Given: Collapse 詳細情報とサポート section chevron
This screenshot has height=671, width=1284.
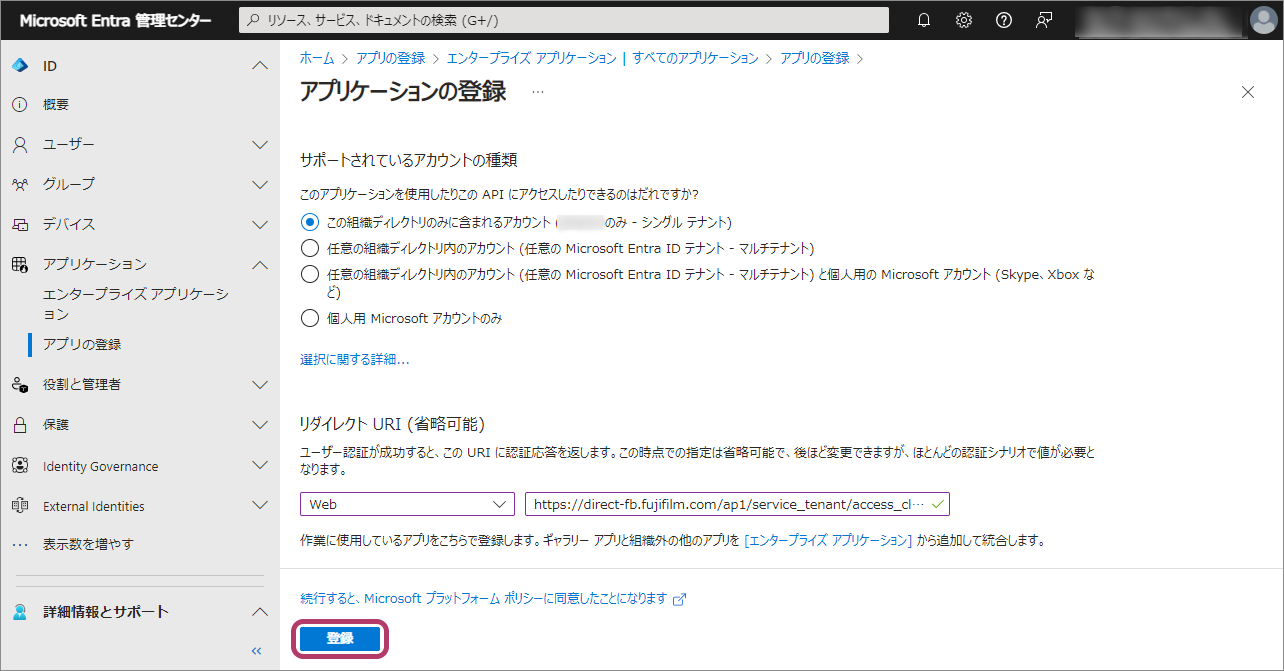Looking at the screenshot, I should [x=260, y=612].
